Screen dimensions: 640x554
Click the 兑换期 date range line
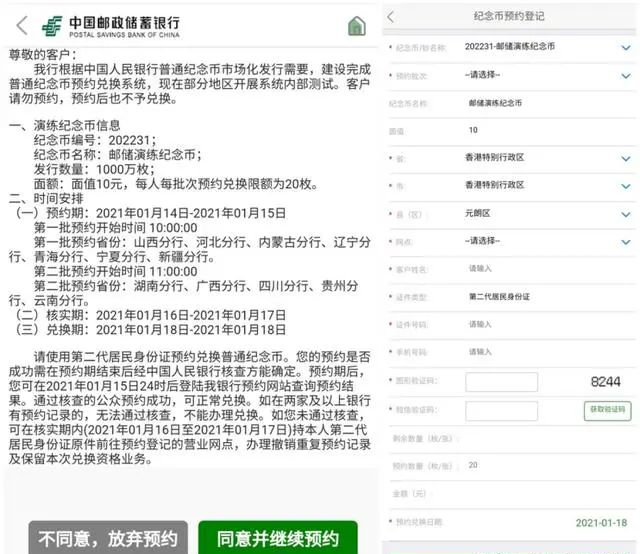click(151, 329)
